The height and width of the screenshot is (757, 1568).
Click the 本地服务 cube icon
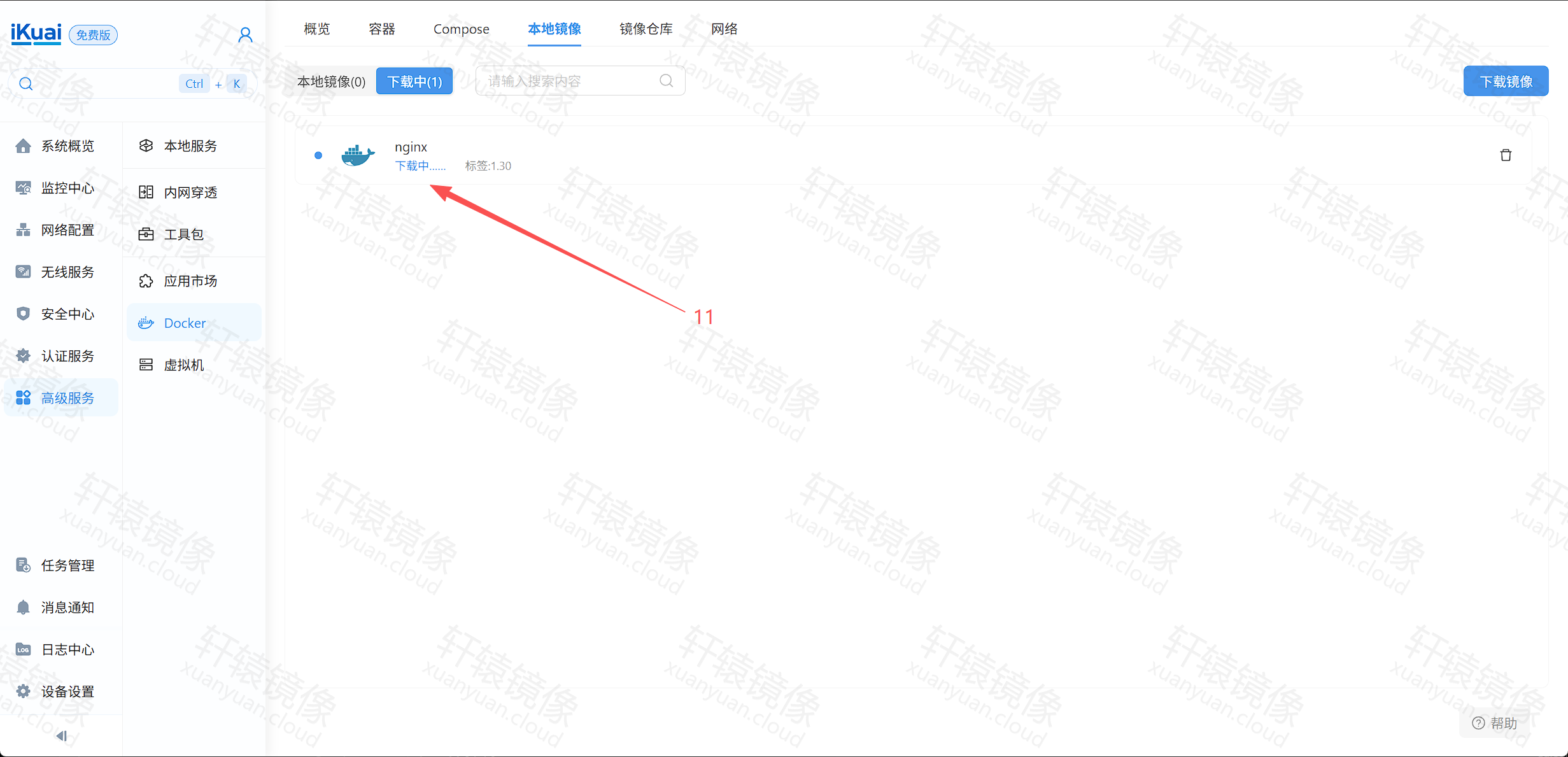(x=146, y=146)
